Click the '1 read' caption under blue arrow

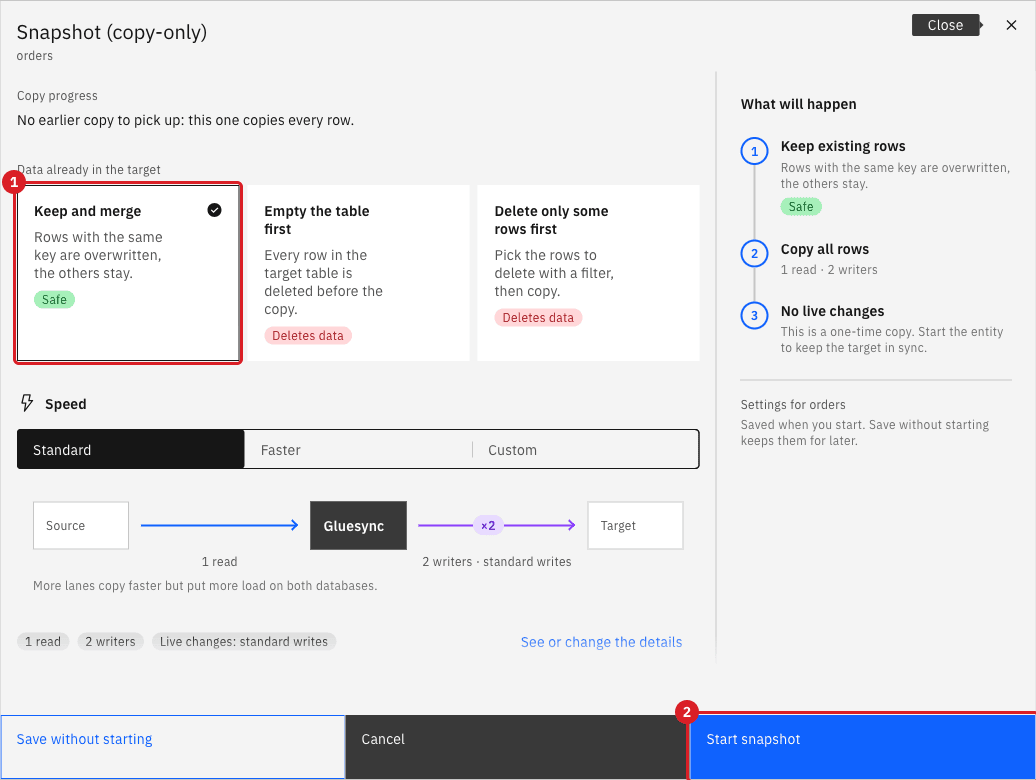219,561
